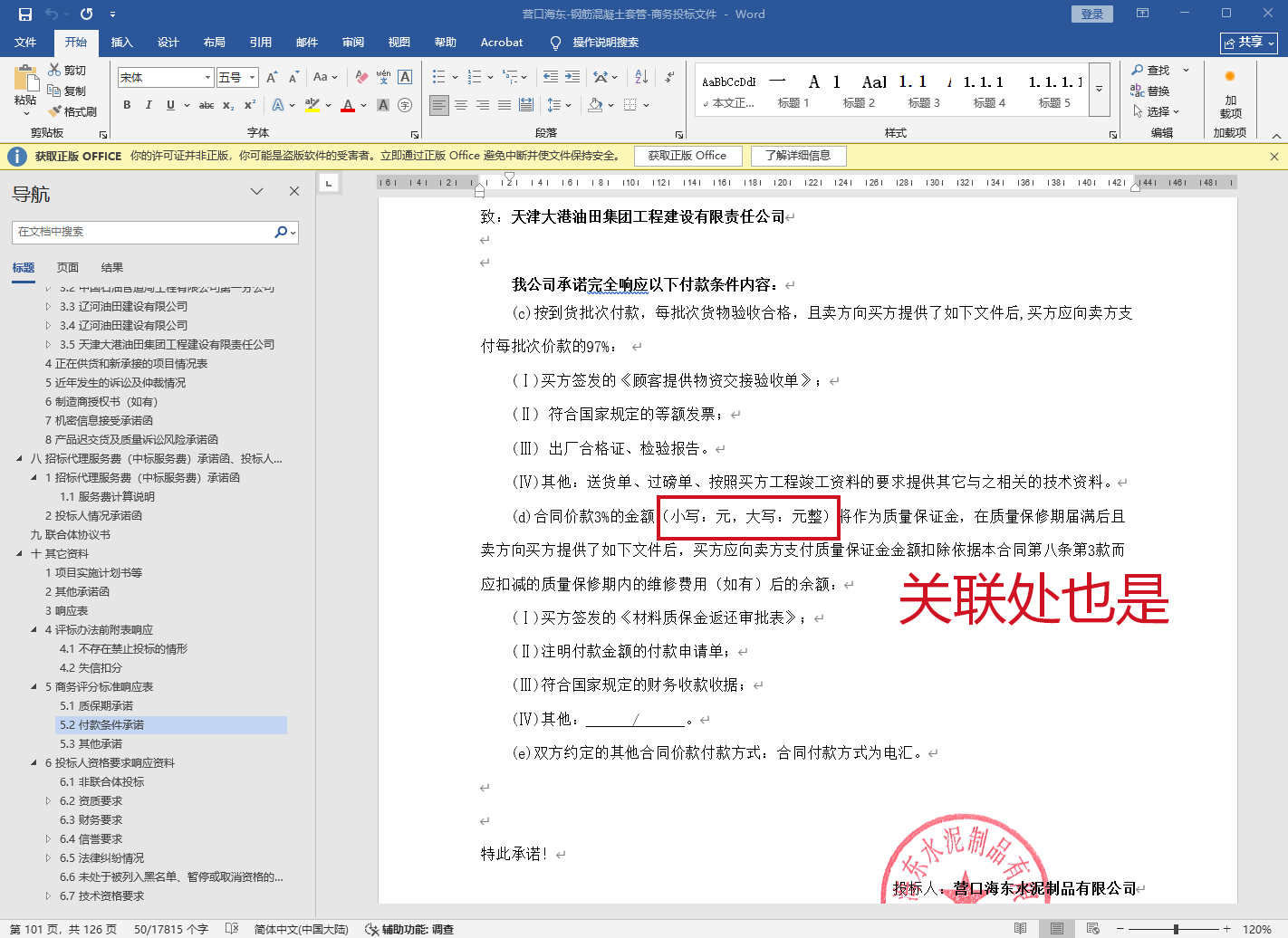This screenshot has width=1288, height=938.
Task: Apply the yellow text highlight color
Action: pyautogui.click(x=312, y=105)
